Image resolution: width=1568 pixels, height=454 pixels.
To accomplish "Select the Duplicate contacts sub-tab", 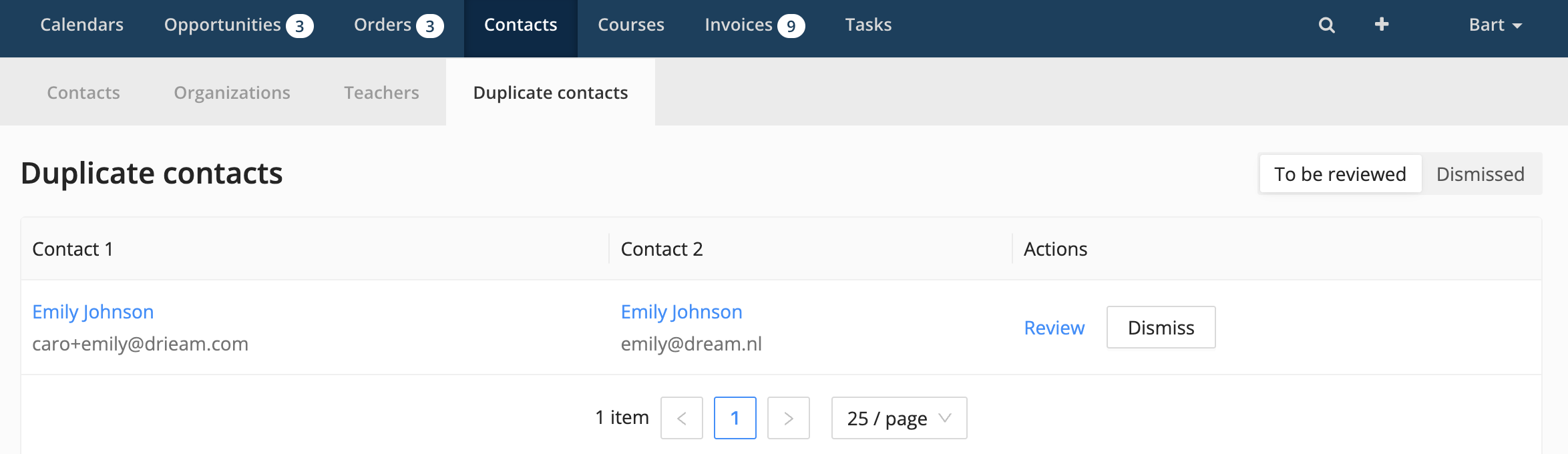I will [550, 92].
